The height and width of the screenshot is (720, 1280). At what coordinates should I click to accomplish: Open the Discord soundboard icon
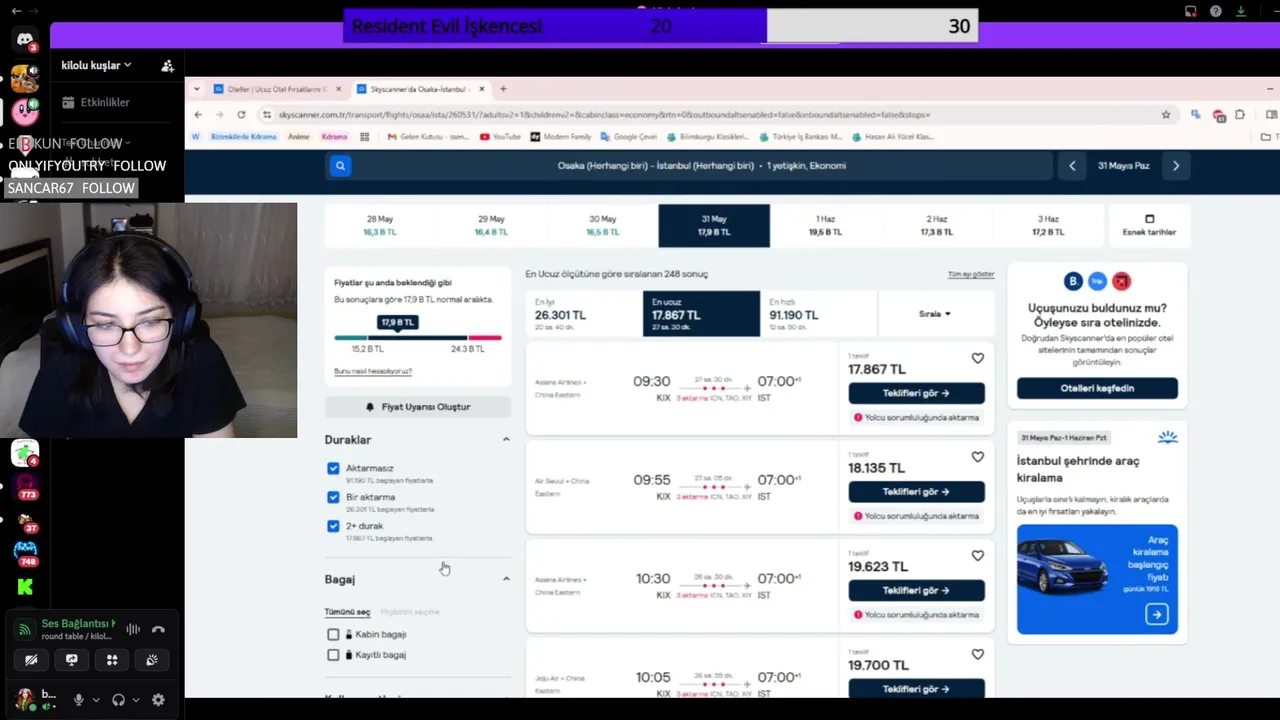152,660
